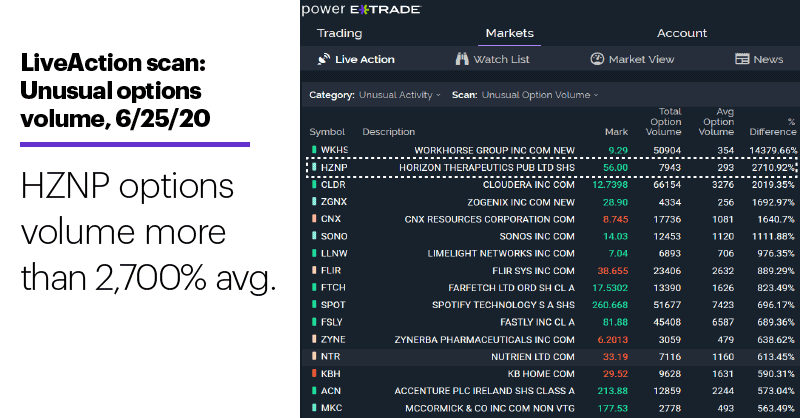800x418 pixels.
Task: Click average option volume 7423
Action: pos(723,305)
